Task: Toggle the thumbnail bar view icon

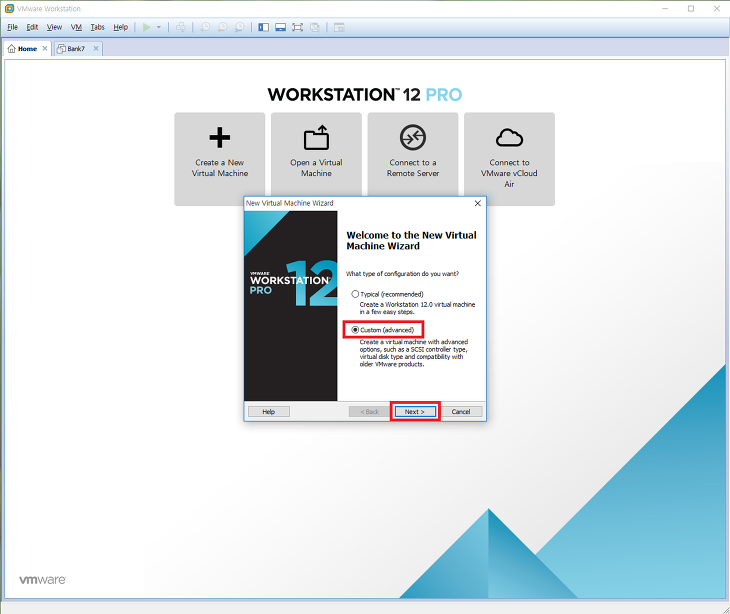Action: point(280,27)
